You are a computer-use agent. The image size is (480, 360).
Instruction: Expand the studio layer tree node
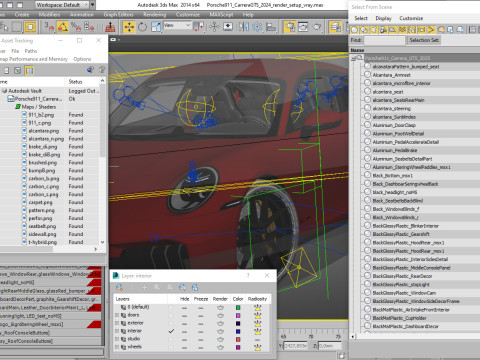coord(117,339)
